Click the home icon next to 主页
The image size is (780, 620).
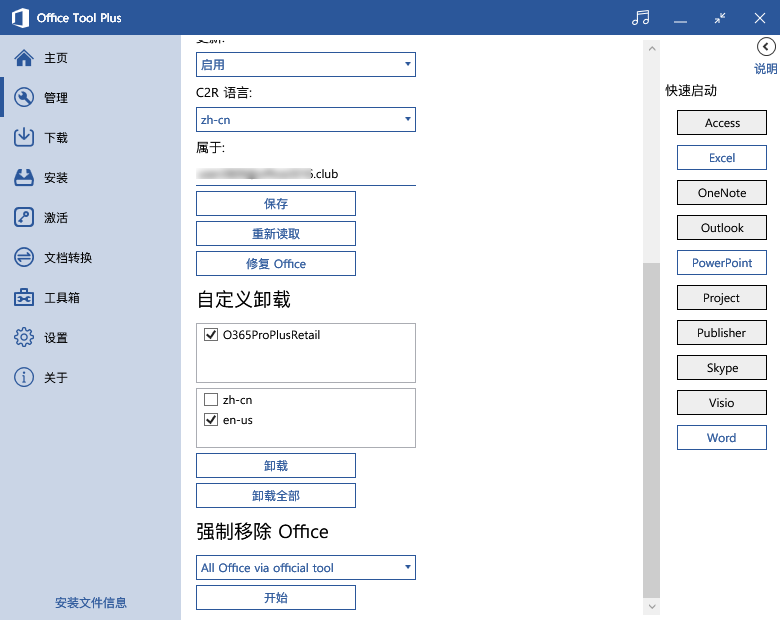pos(24,58)
